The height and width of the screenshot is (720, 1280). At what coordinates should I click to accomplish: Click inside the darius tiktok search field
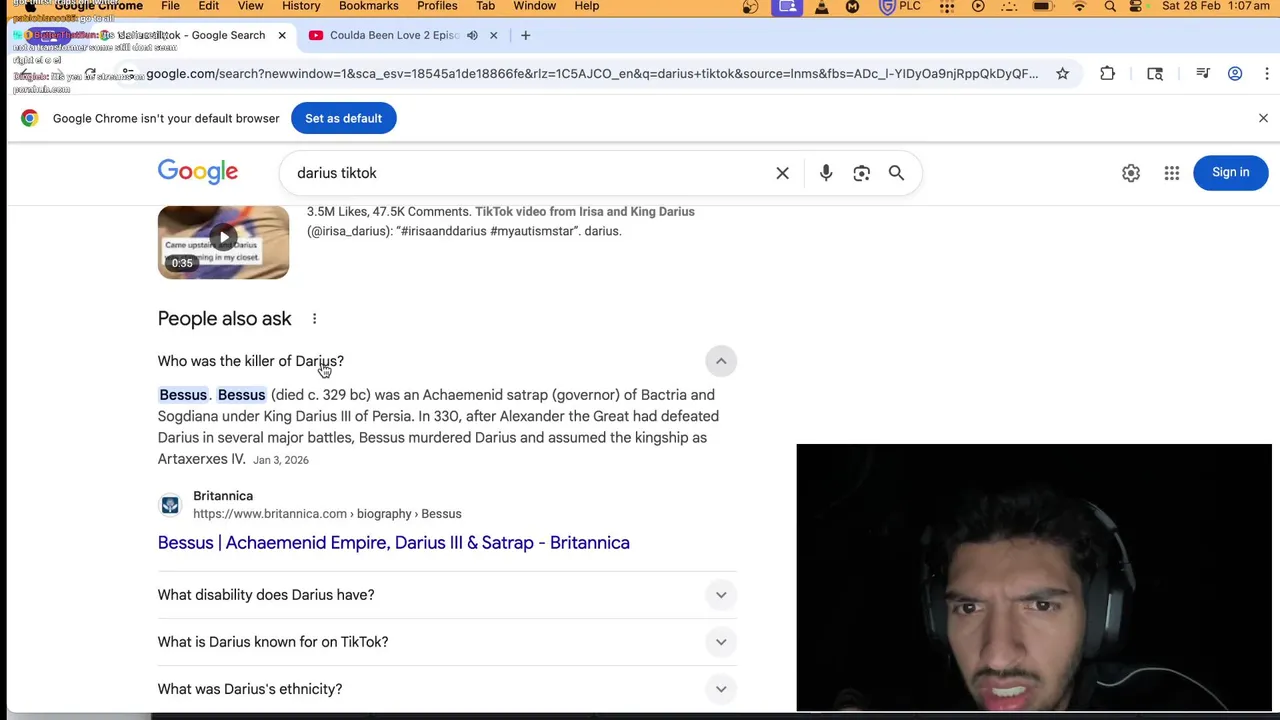coord(530,173)
